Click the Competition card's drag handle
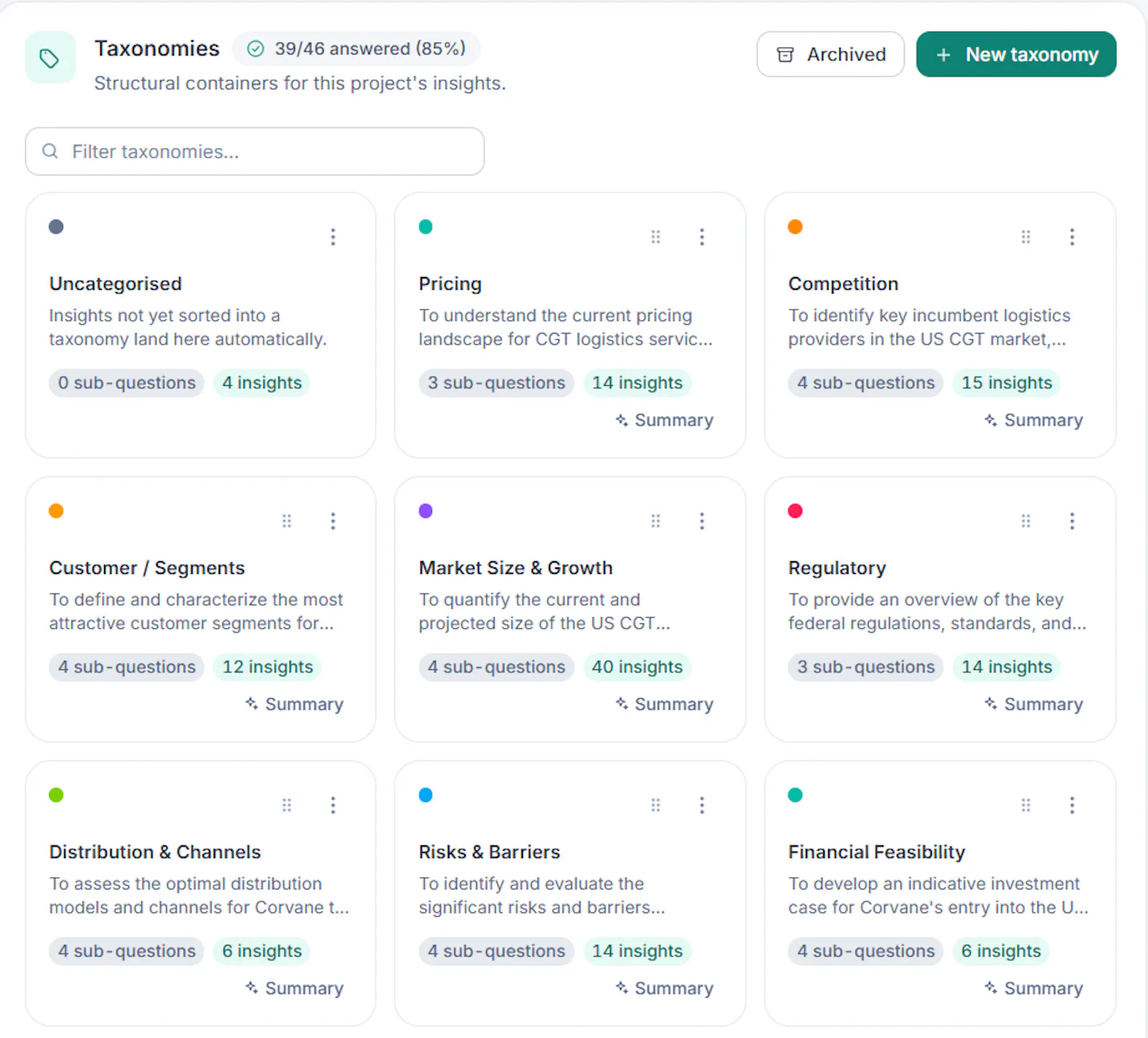The image size is (1148, 1038). point(1026,237)
